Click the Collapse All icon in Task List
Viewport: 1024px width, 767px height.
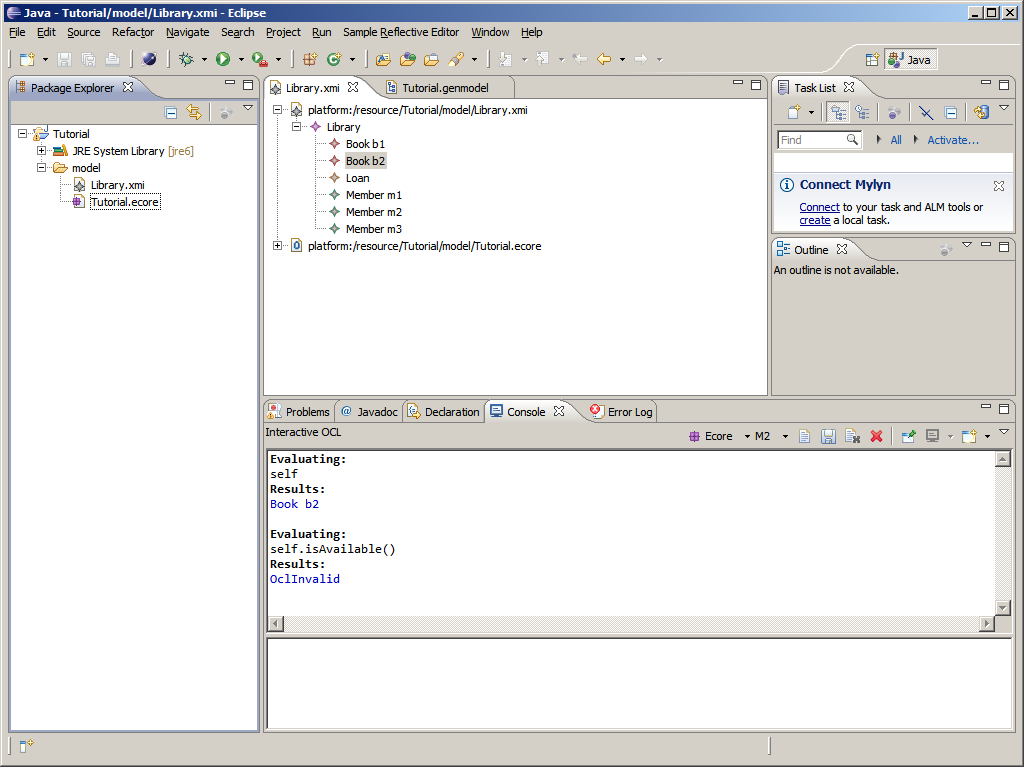[x=951, y=112]
